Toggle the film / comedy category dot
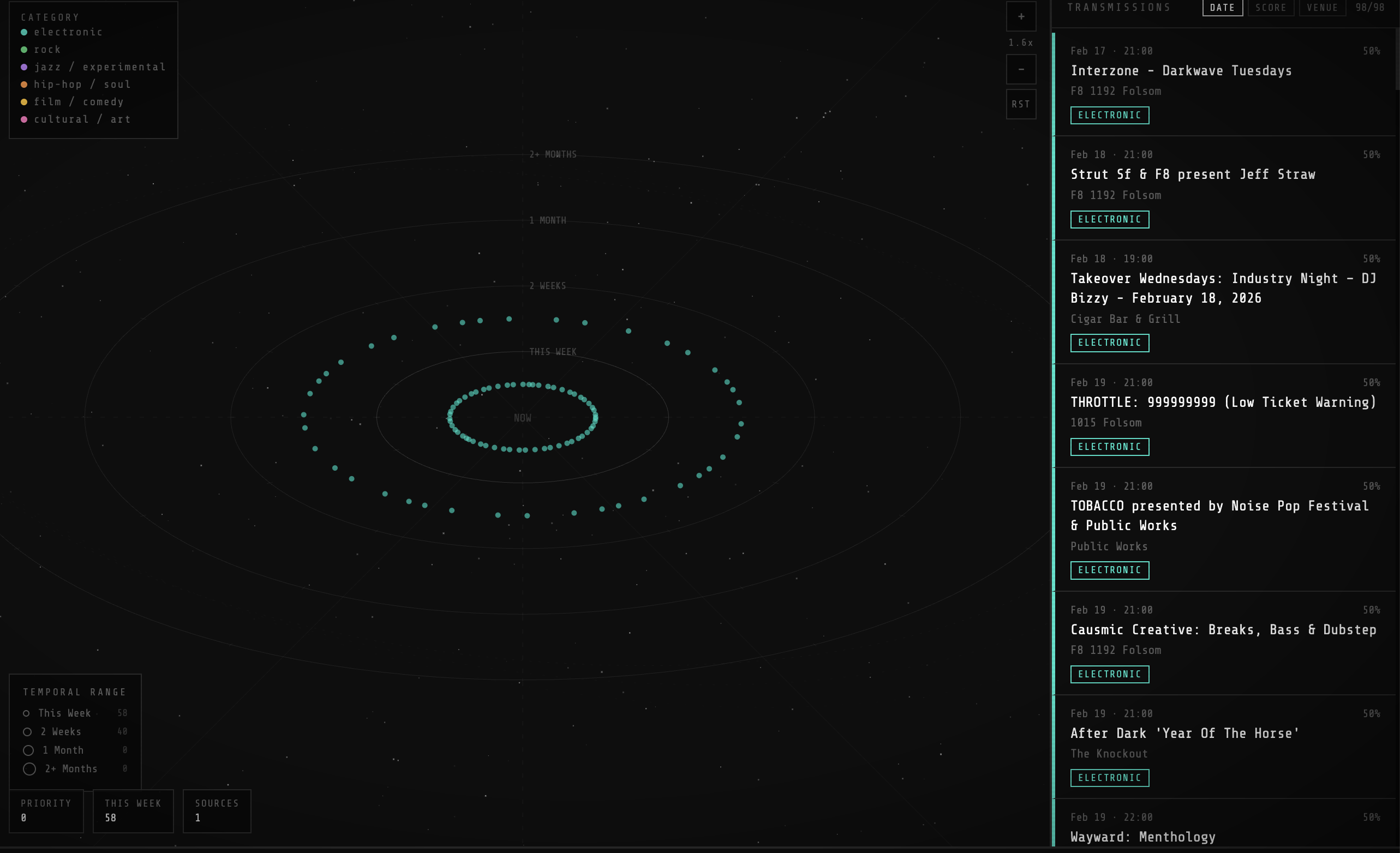This screenshot has width=1400, height=853. click(23, 101)
